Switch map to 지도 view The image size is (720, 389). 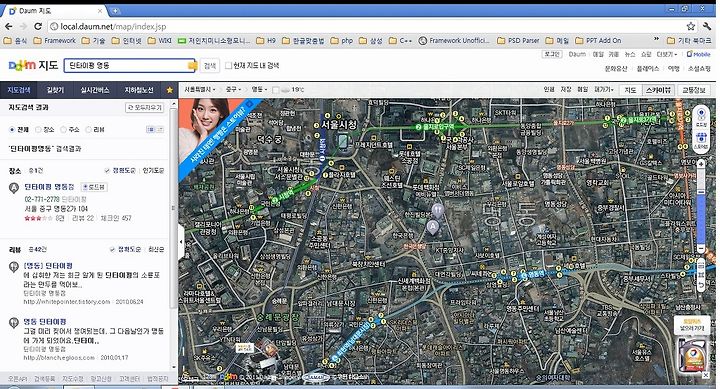[630, 90]
